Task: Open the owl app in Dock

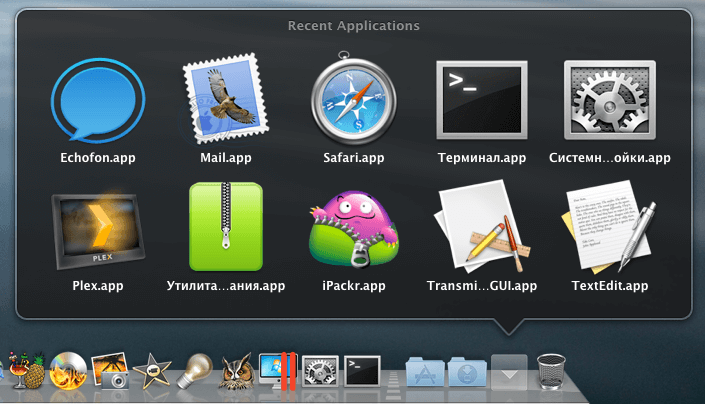Action: click(x=236, y=371)
